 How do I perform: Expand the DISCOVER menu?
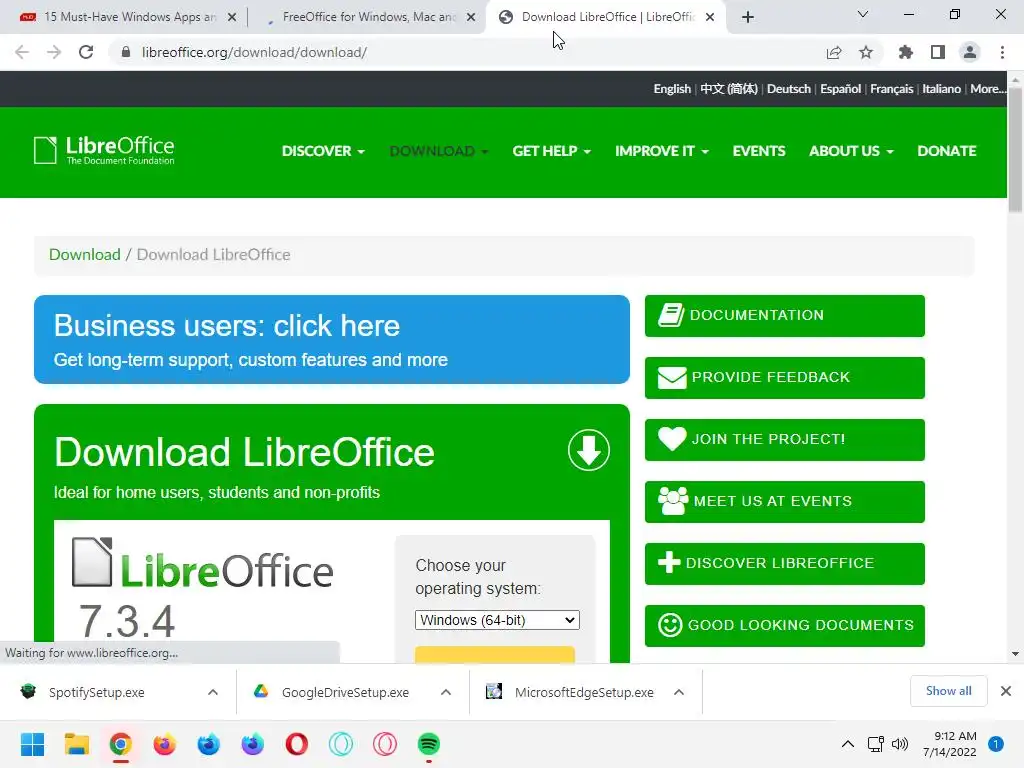[323, 151]
